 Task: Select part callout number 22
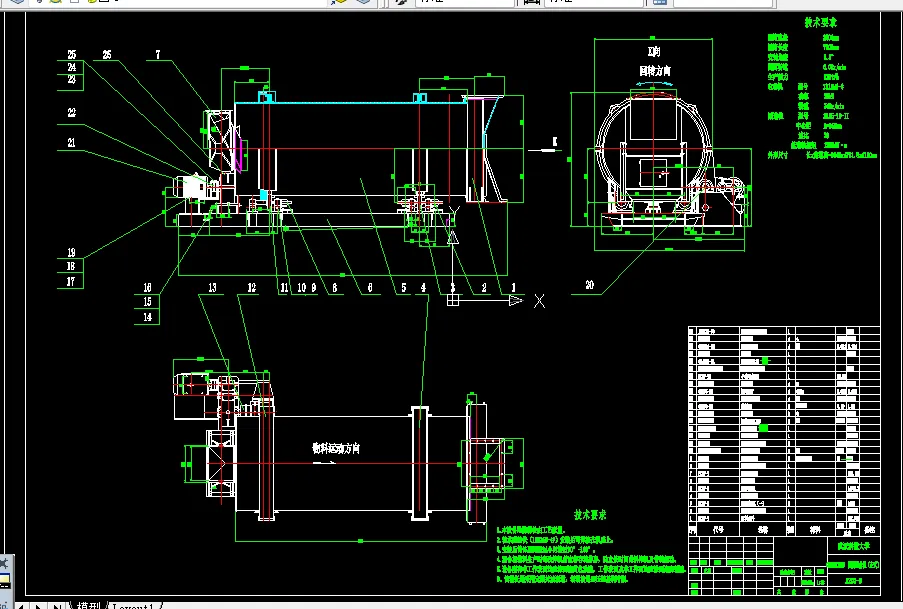[x=71, y=112]
